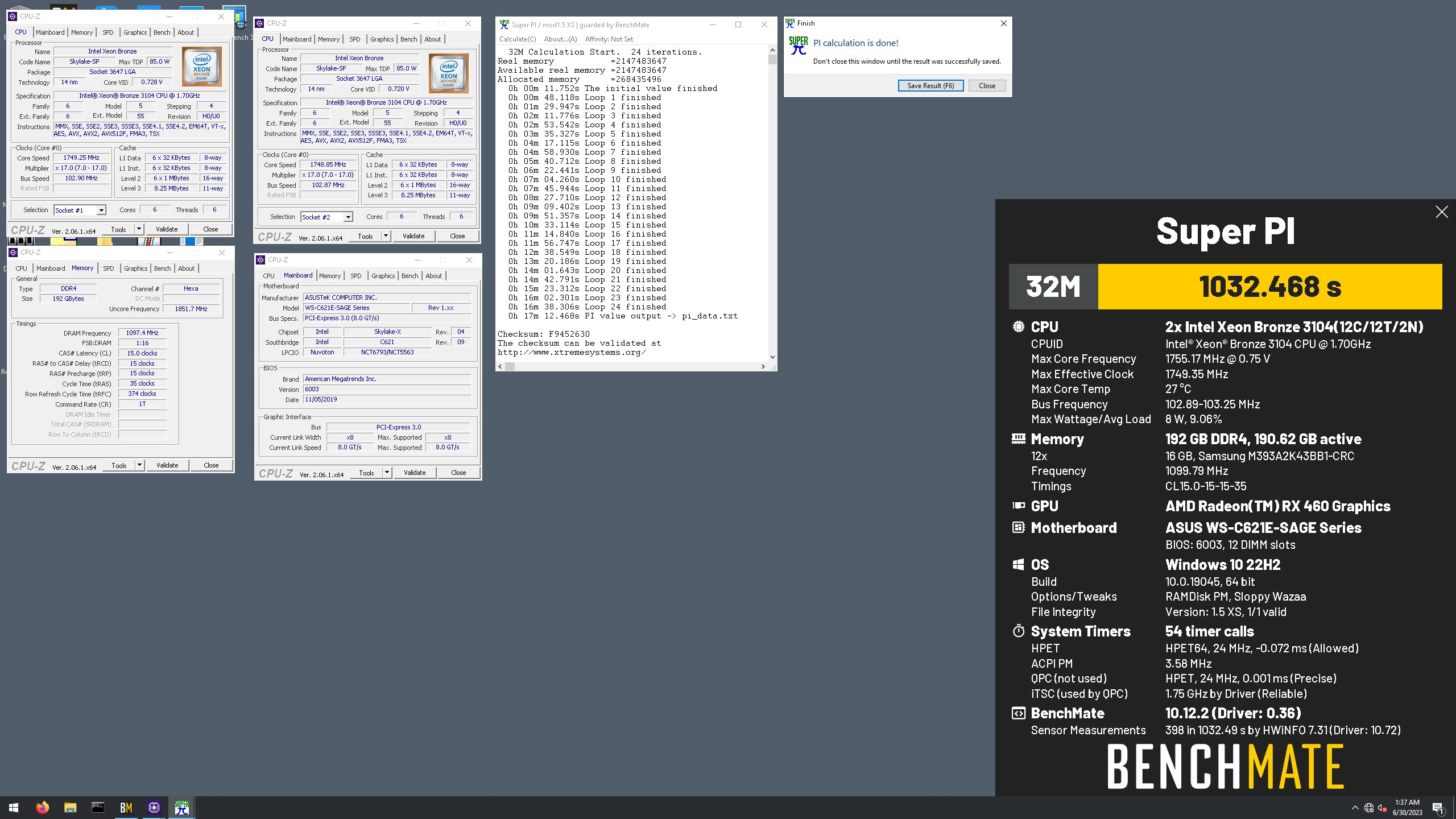Click the Southbridge C621 field

click(x=387, y=342)
